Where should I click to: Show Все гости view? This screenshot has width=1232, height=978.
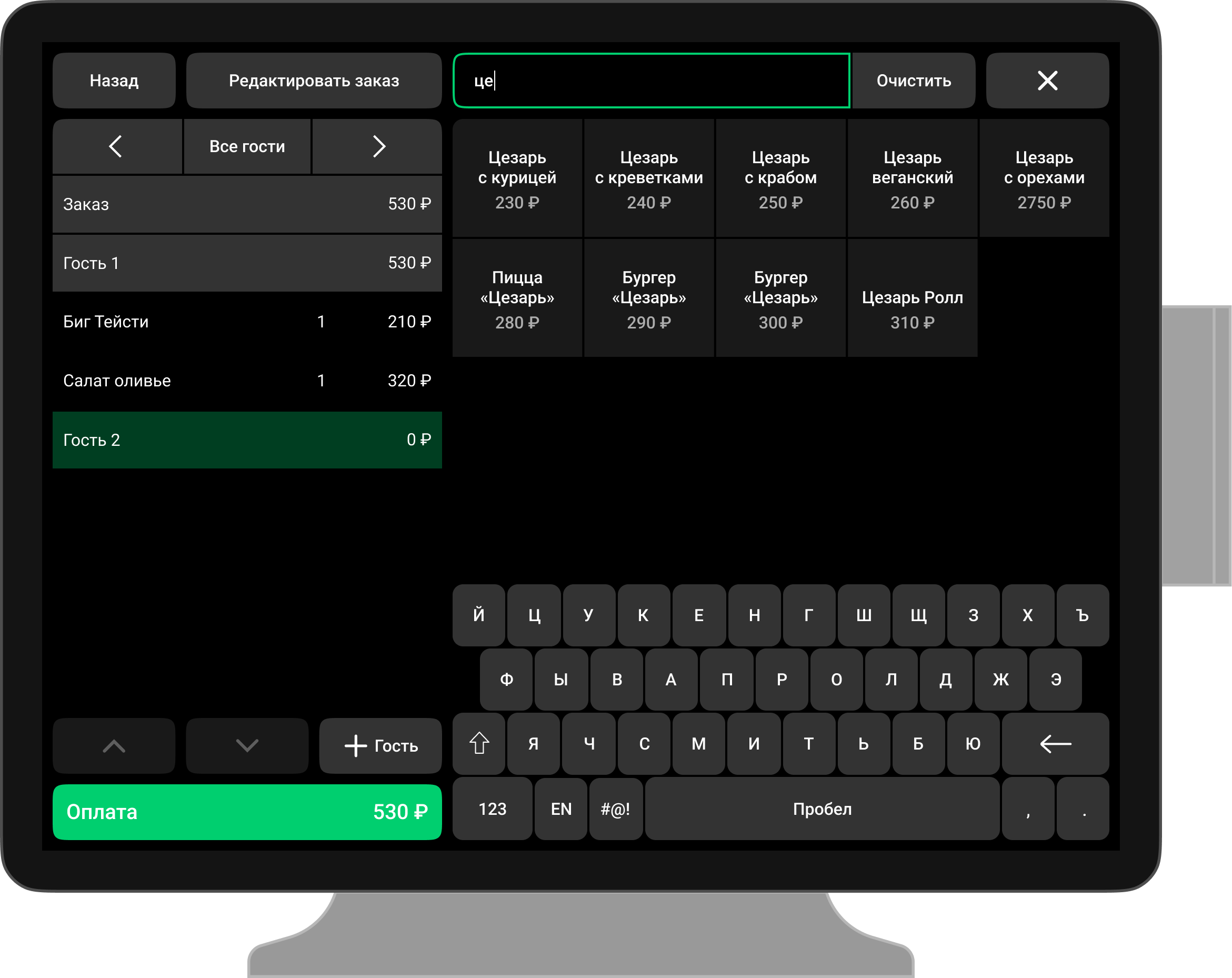click(x=247, y=146)
